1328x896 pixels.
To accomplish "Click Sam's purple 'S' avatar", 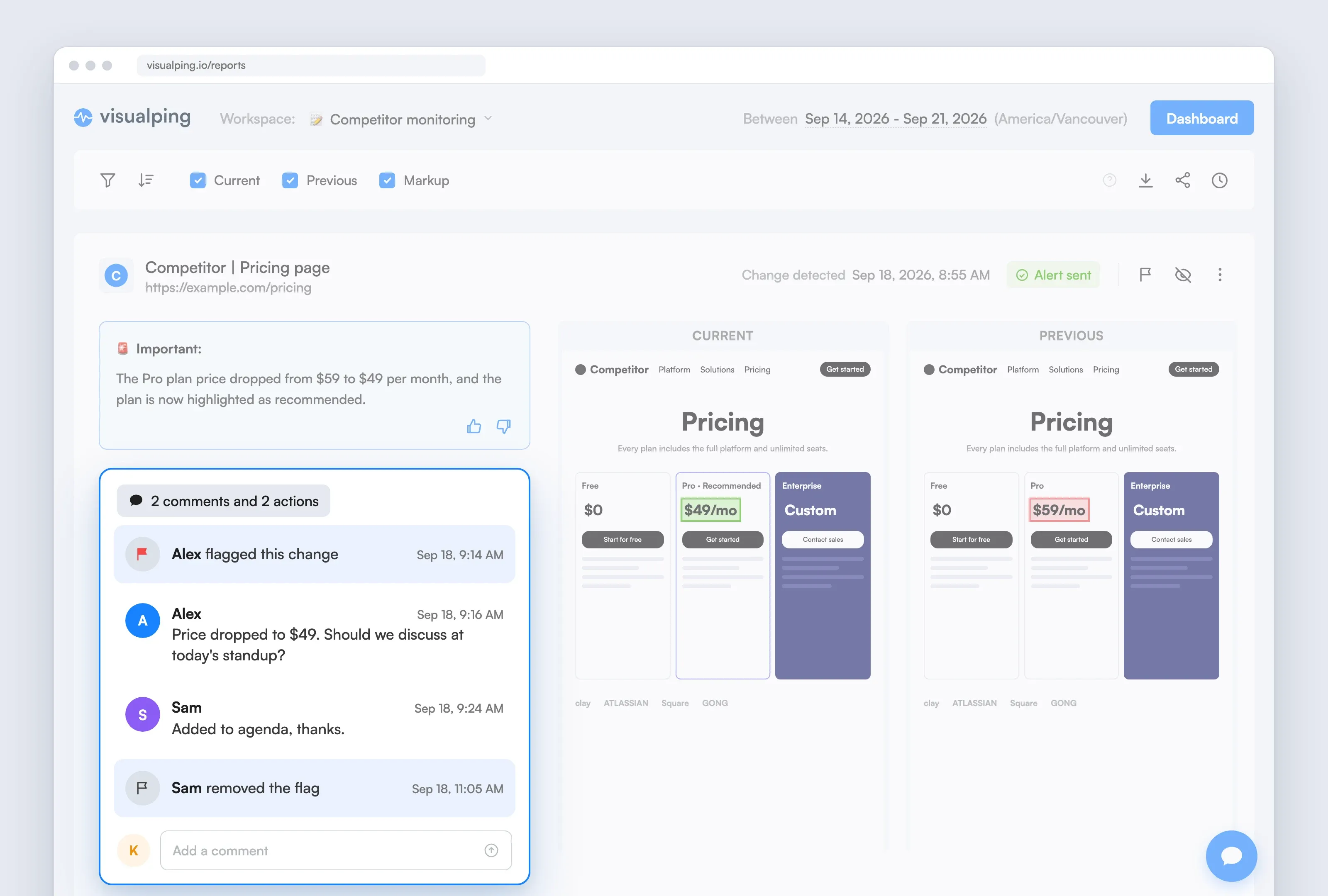I will tap(142, 714).
